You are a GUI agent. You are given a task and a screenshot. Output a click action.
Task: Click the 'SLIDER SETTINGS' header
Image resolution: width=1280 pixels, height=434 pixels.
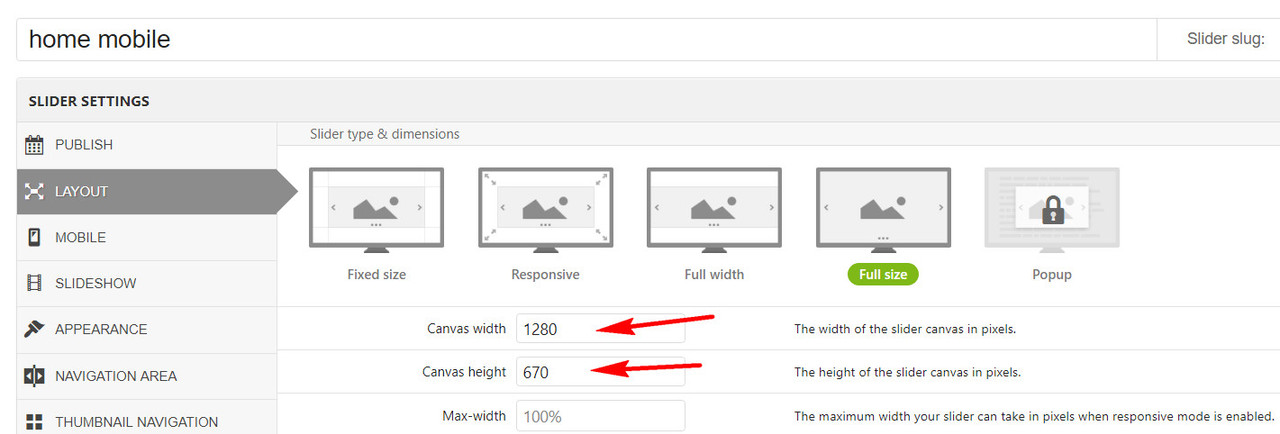89,101
